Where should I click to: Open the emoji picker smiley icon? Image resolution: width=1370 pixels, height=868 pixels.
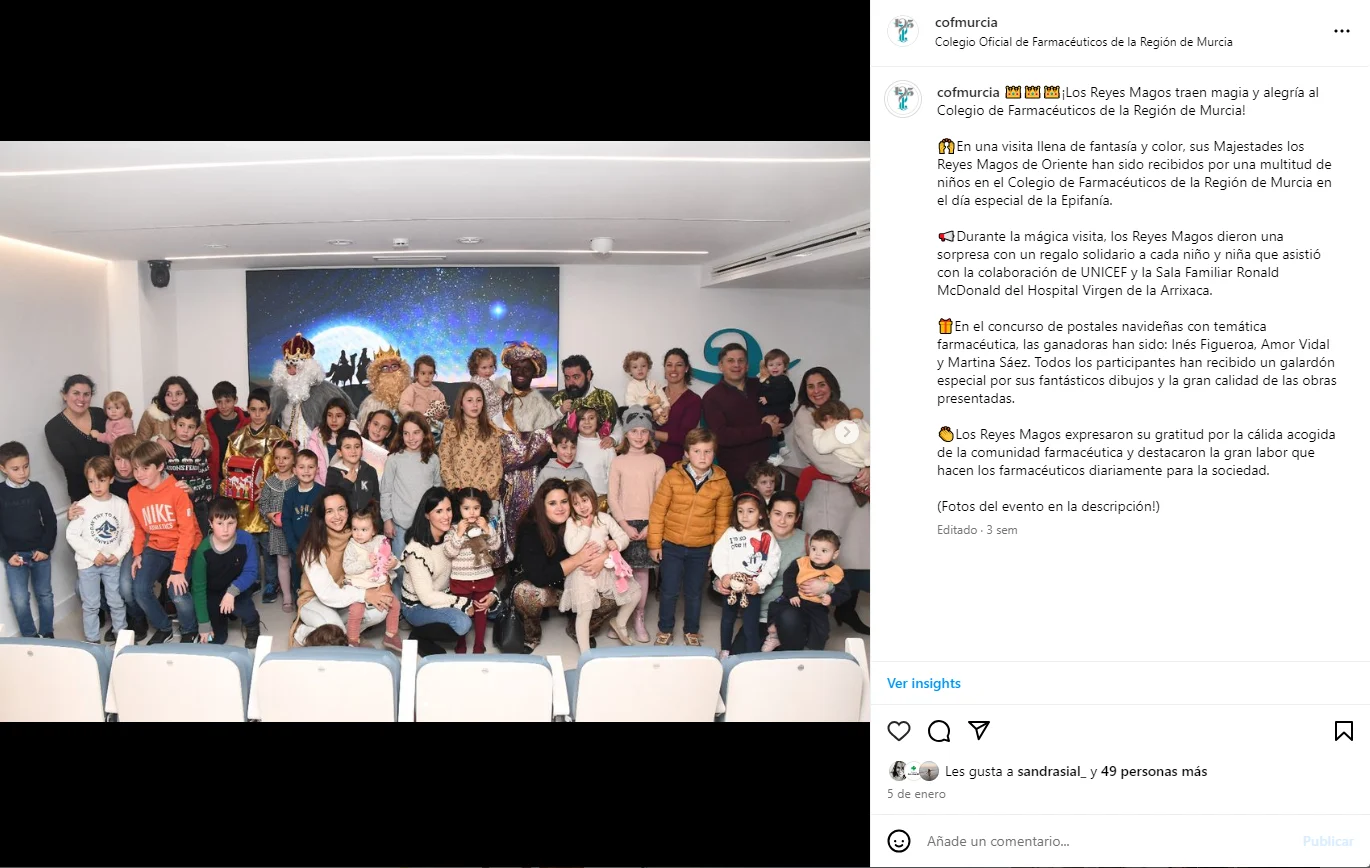(x=899, y=841)
